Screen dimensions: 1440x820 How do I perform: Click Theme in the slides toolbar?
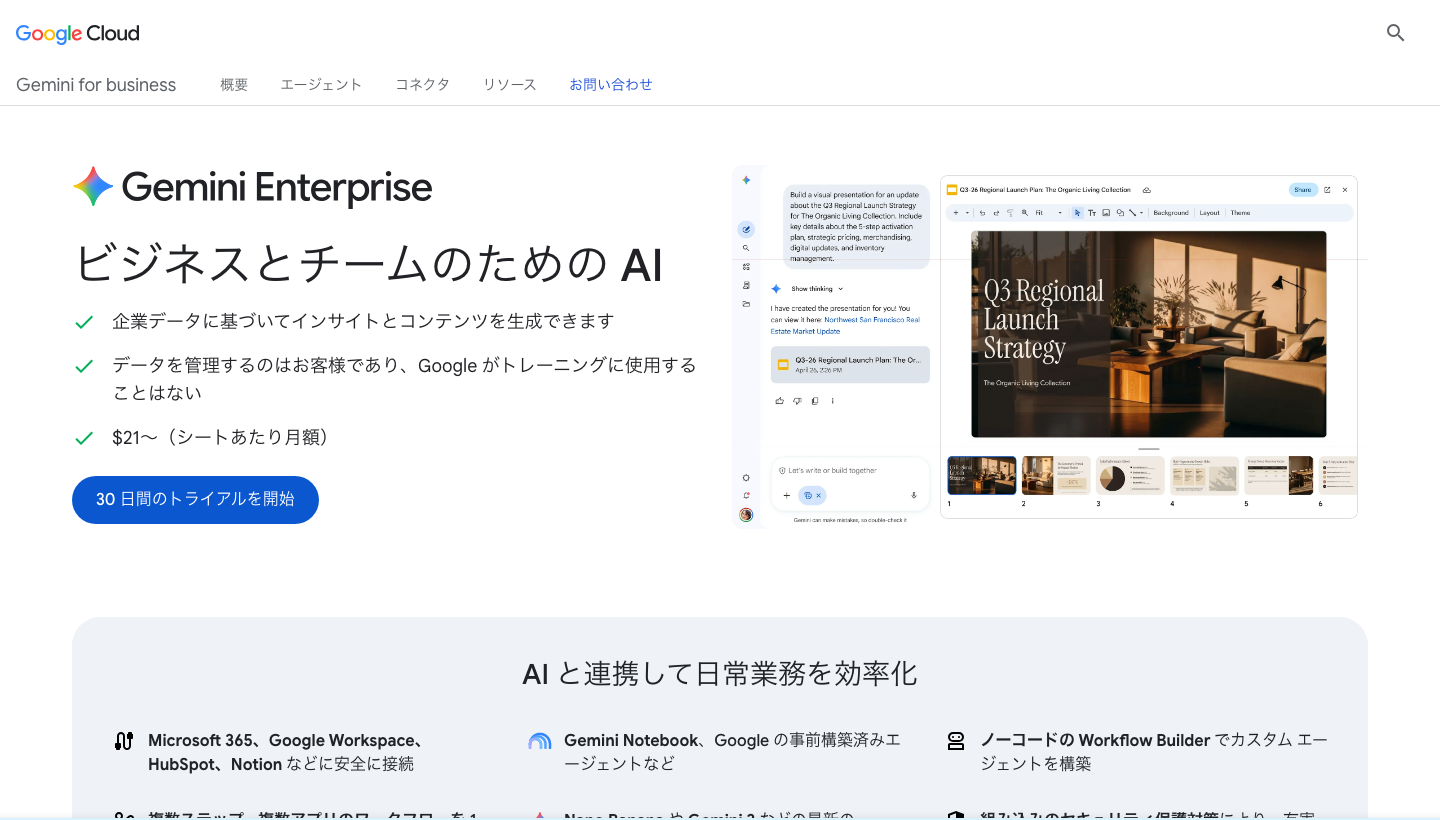coord(1240,213)
